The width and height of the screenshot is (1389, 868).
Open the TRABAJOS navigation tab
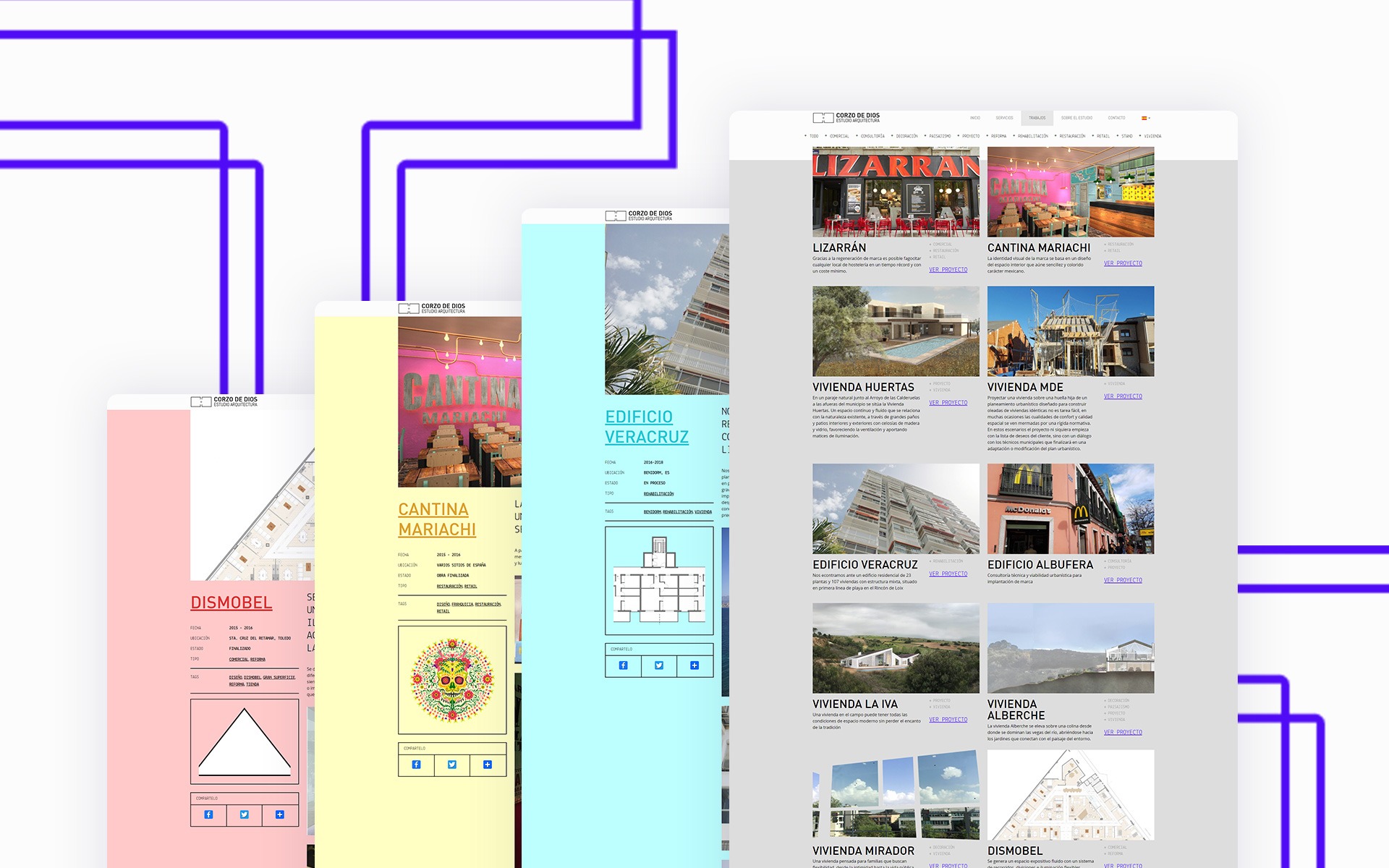[1036, 118]
